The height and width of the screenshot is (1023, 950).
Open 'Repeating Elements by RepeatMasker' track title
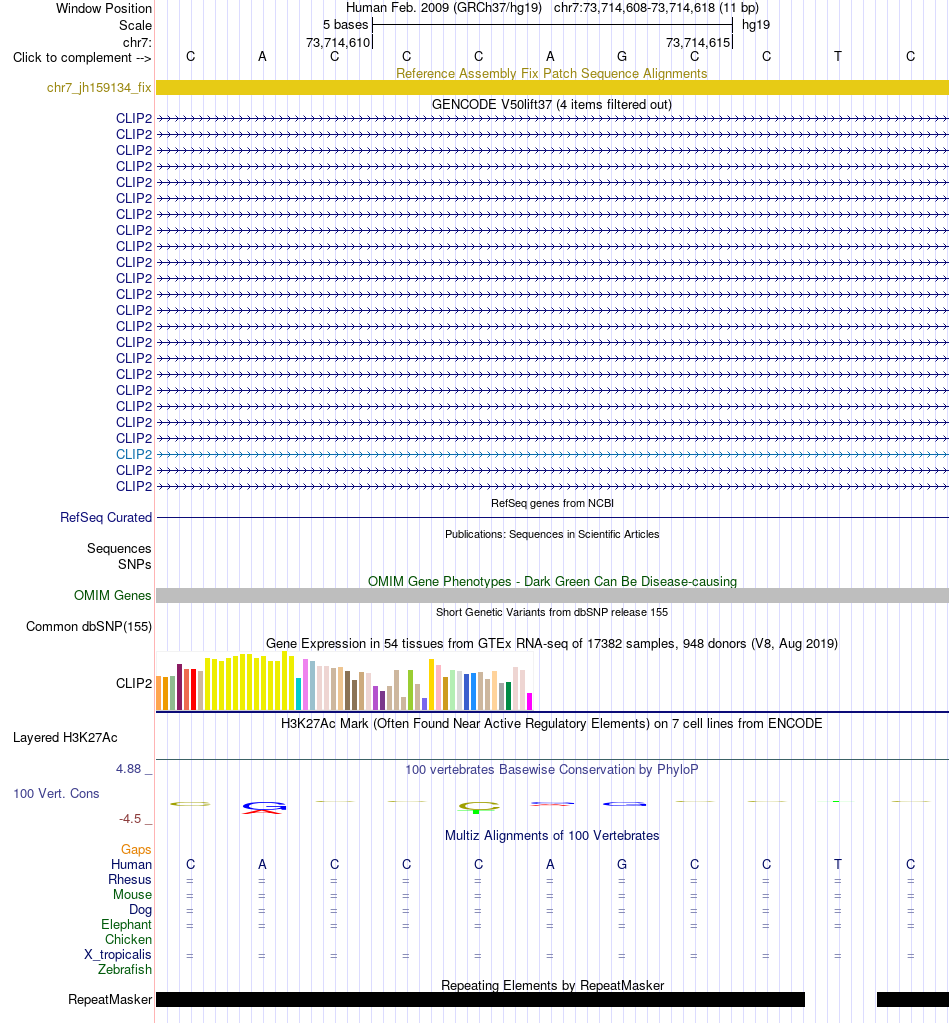(x=552, y=985)
